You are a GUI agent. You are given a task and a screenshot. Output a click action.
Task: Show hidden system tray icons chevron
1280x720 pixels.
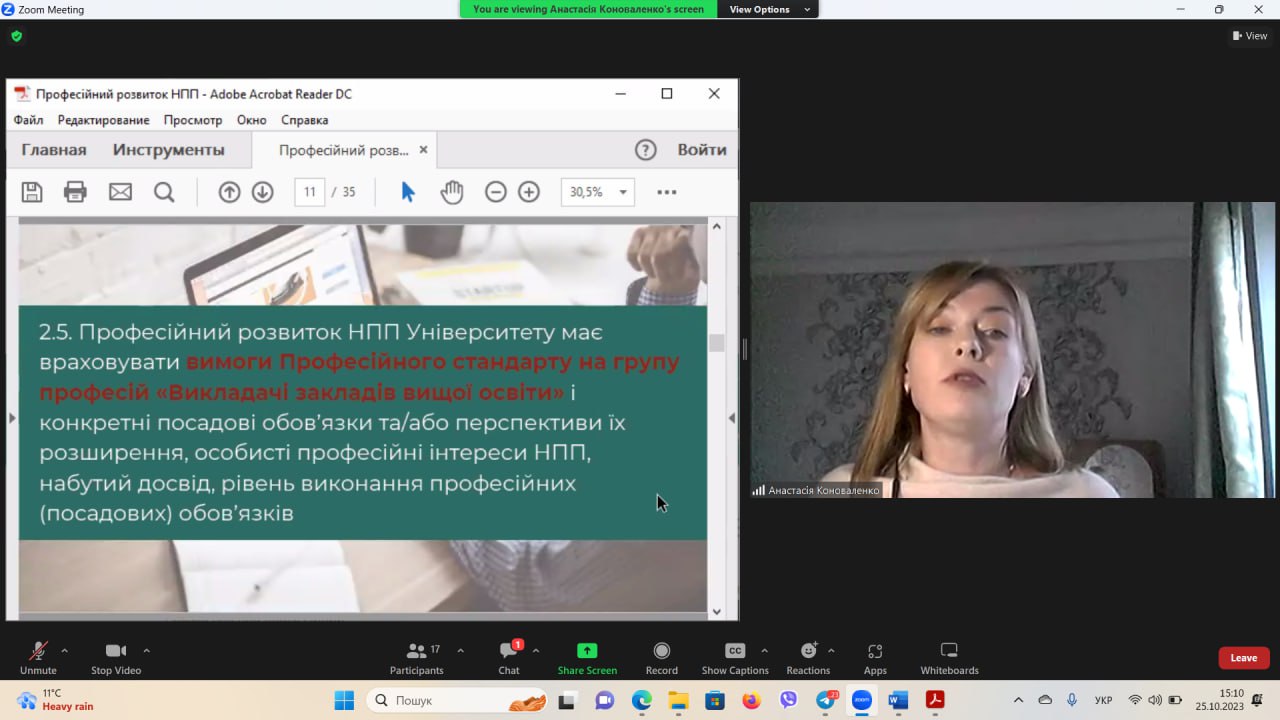[1018, 700]
